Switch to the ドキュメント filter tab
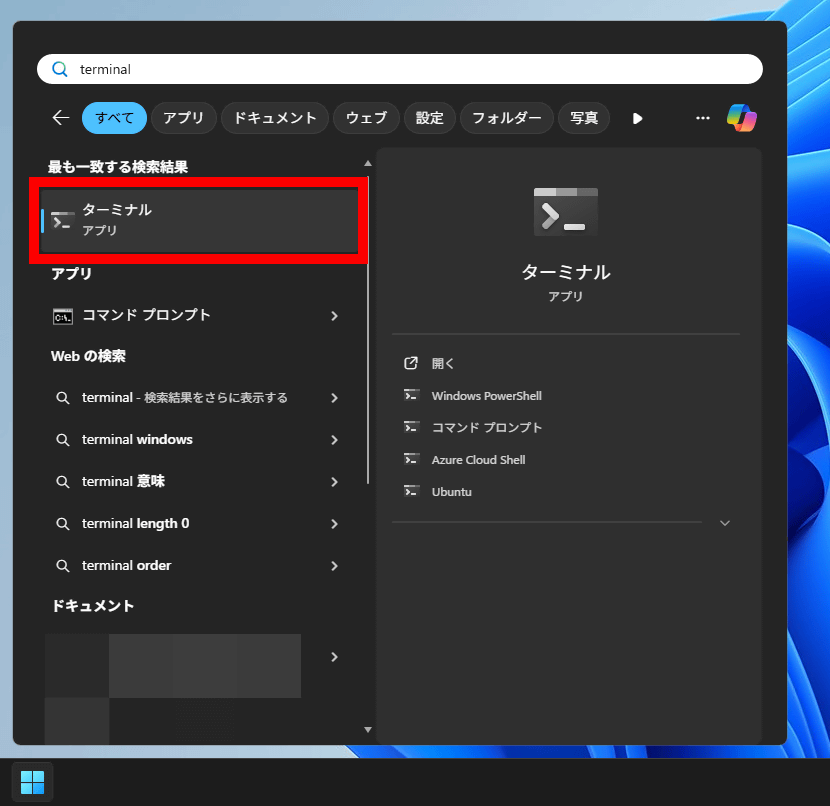The height and width of the screenshot is (806, 830). point(275,118)
